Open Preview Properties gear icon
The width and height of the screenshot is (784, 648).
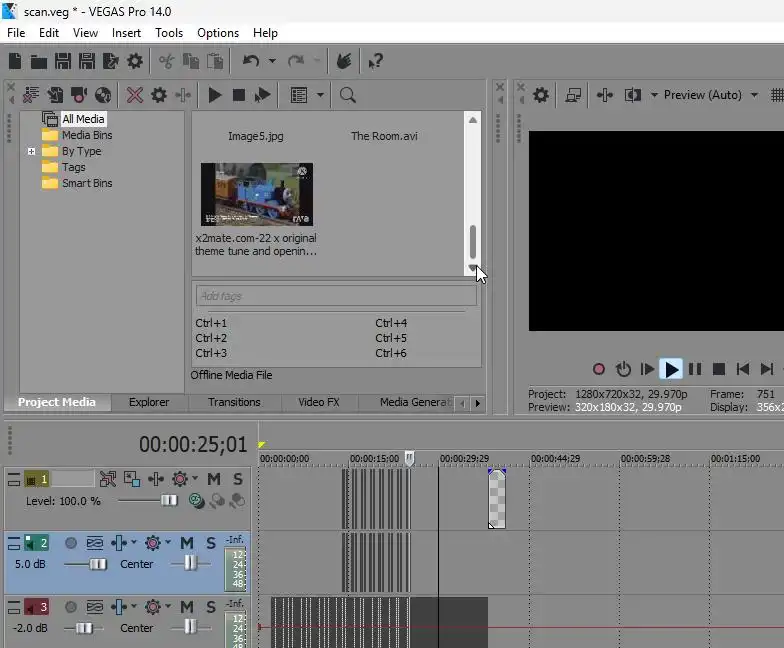(540, 95)
